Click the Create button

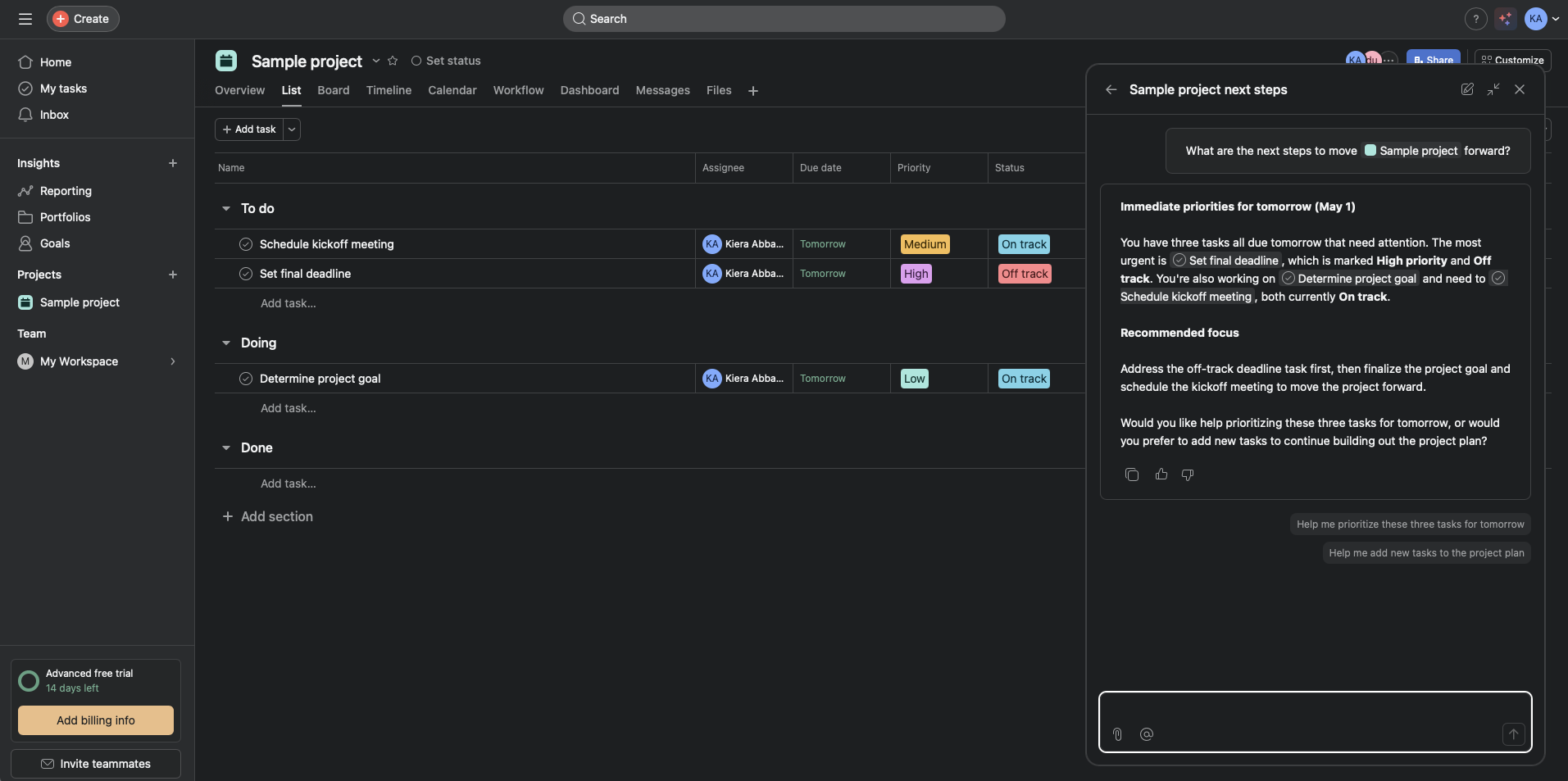83,19
